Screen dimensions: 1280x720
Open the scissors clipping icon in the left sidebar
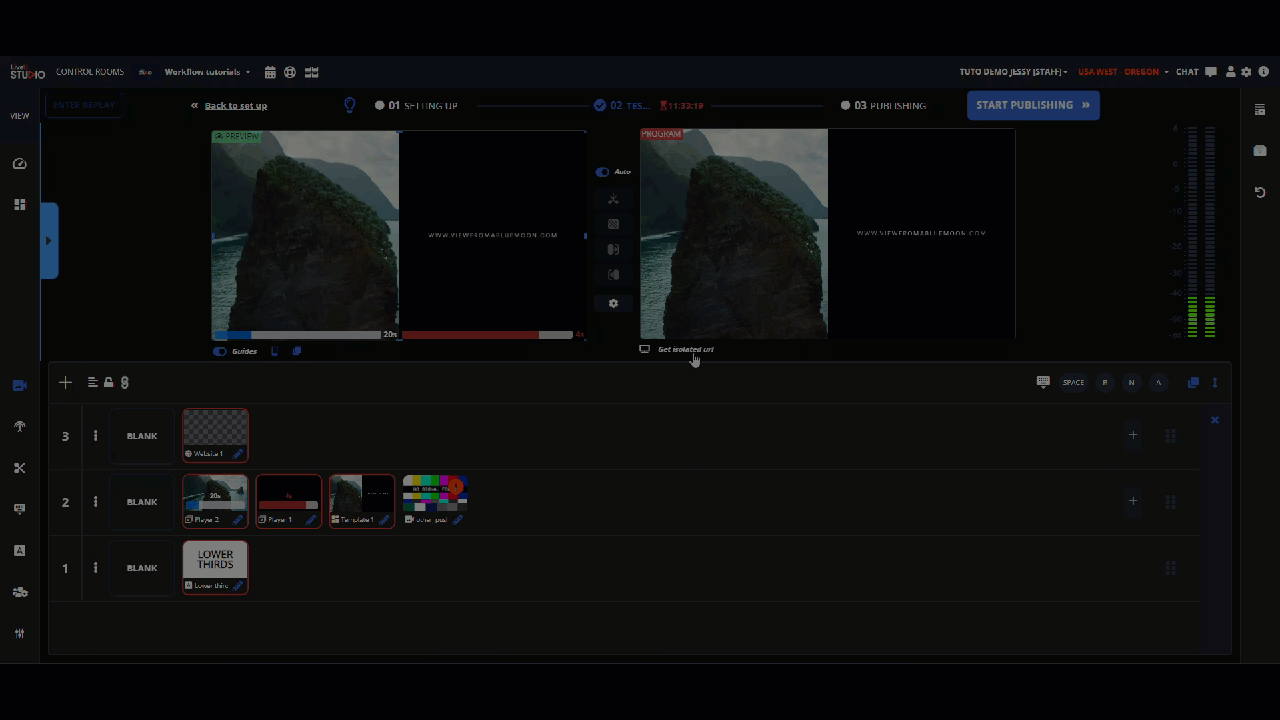pos(19,468)
